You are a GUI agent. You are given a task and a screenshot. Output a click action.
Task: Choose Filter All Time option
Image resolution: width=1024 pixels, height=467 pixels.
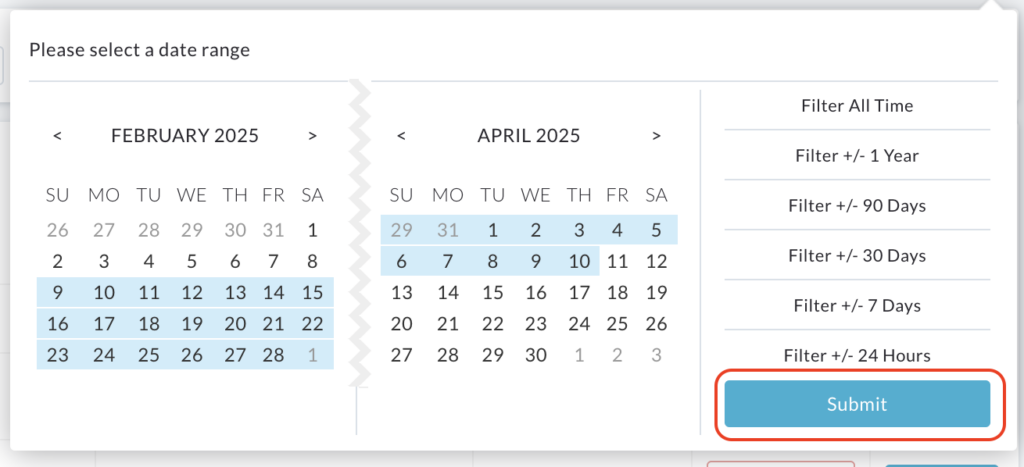(857, 105)
